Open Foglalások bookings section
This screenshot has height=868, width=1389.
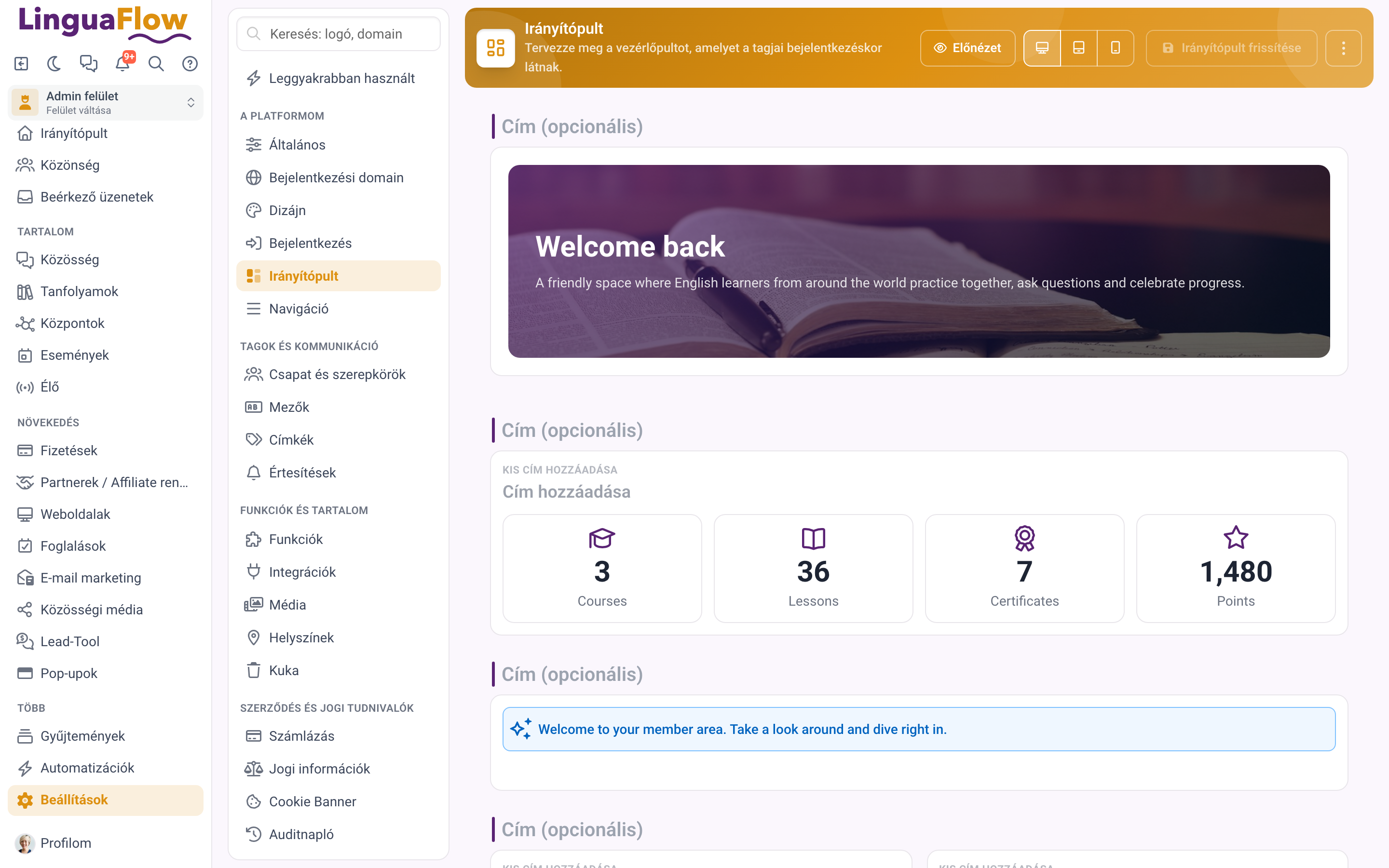[106, 546]
